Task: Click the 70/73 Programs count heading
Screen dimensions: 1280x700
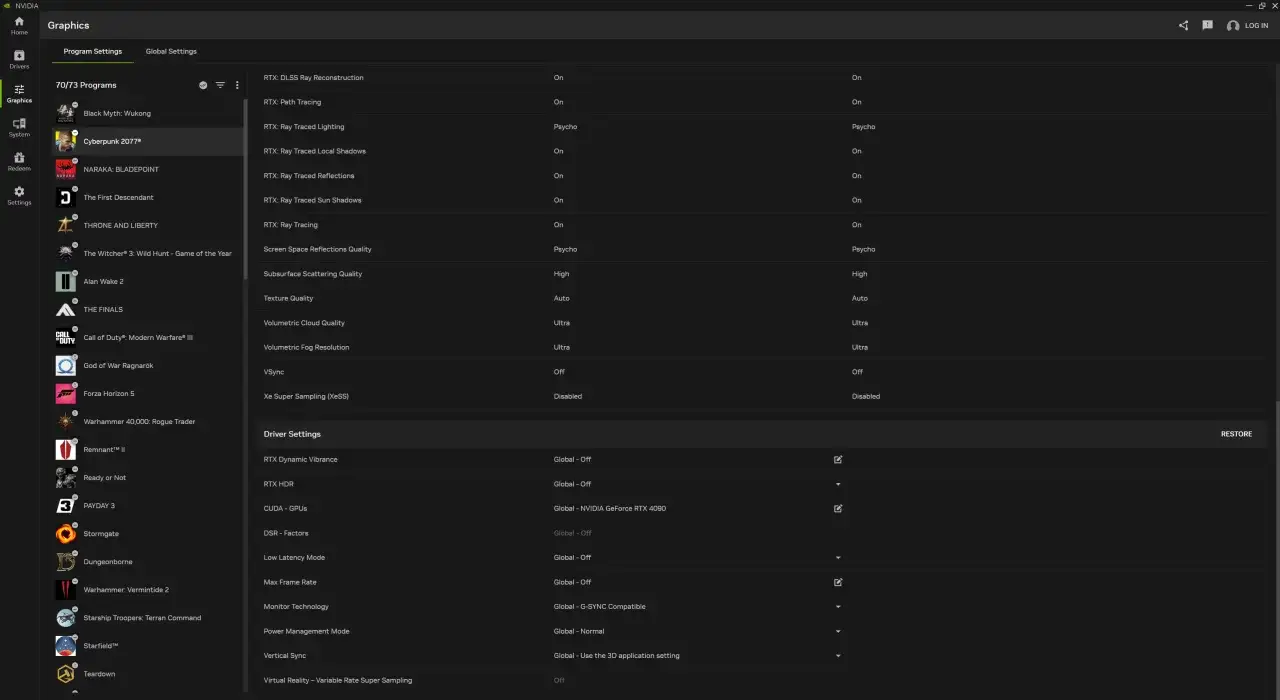Action: [86, 85]
